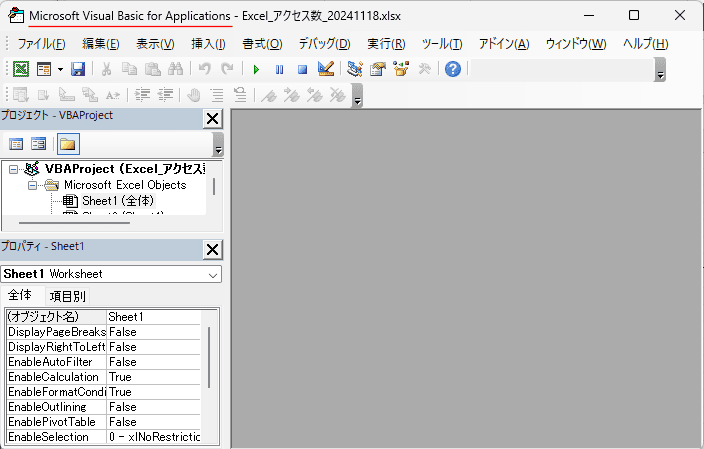Click View Object icon in project pane
The height and width of the screenshot is (449, 704).
pos(38,144)
